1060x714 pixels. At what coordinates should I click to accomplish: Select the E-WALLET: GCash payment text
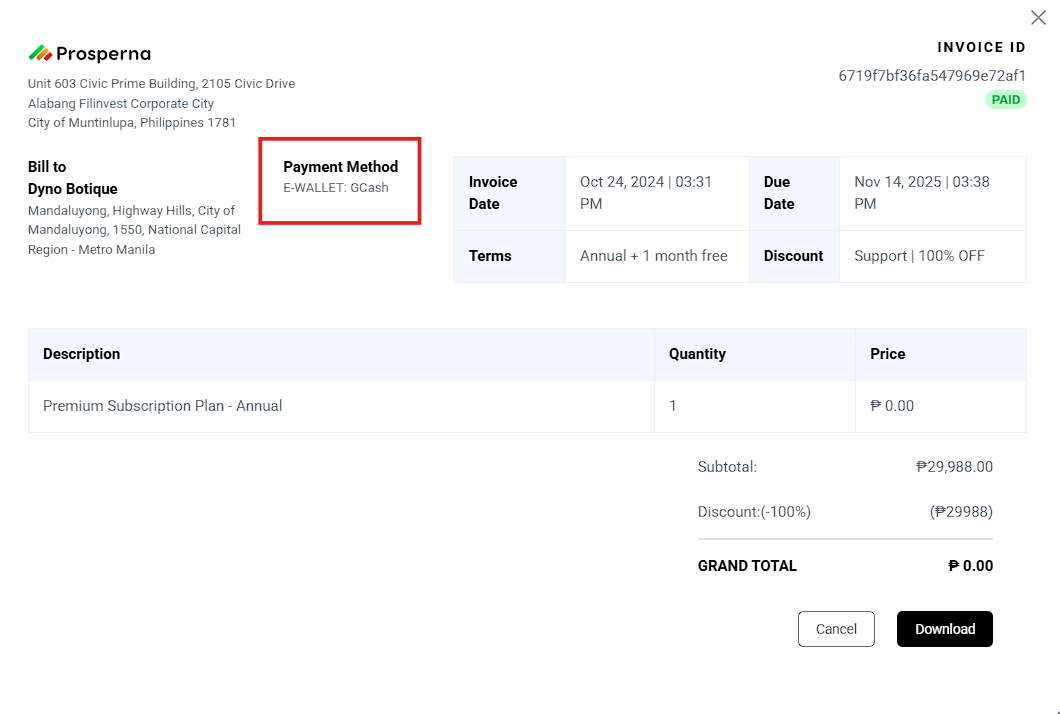click(x=336, y=188)
